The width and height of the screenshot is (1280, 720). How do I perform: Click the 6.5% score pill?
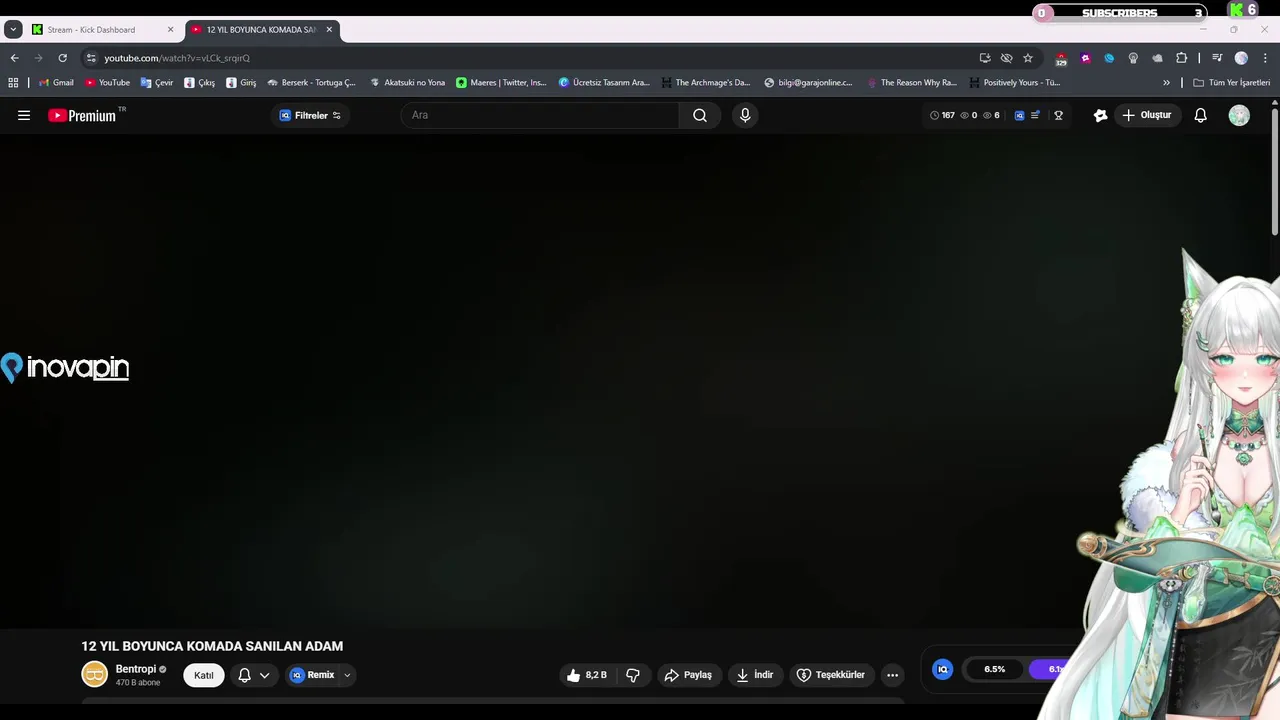pos(994,669)
